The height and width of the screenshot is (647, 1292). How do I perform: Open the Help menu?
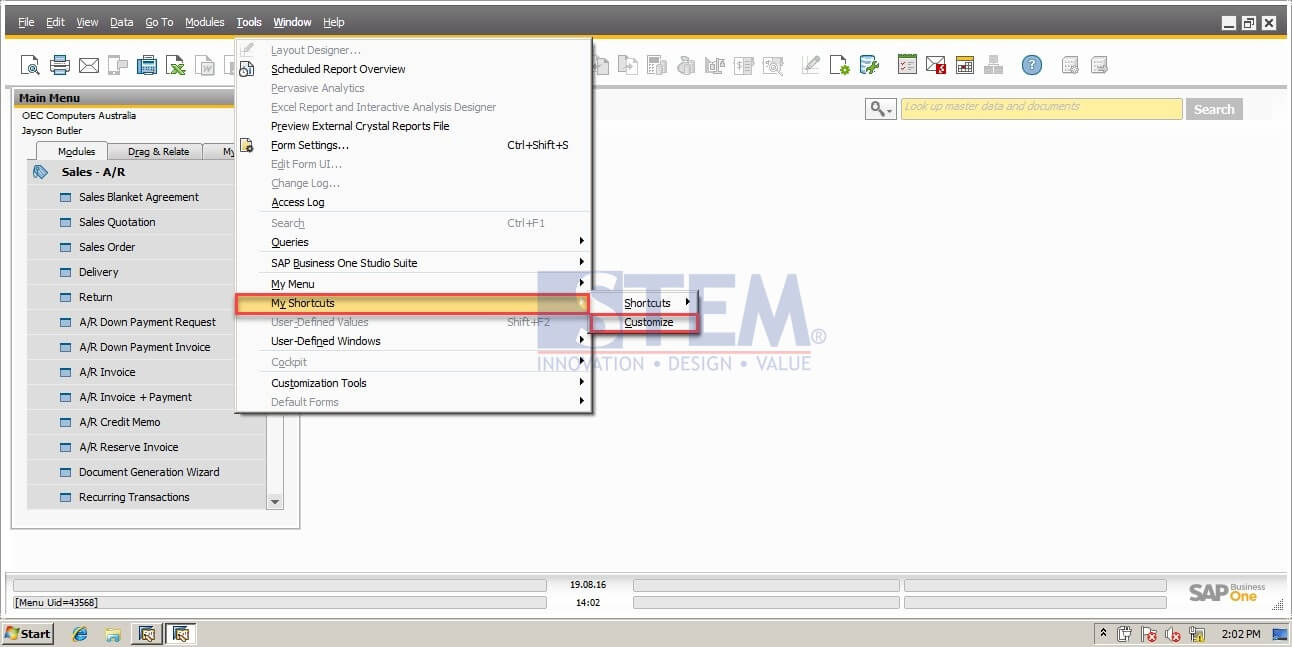pyautogui.click(x=333, y=22)
